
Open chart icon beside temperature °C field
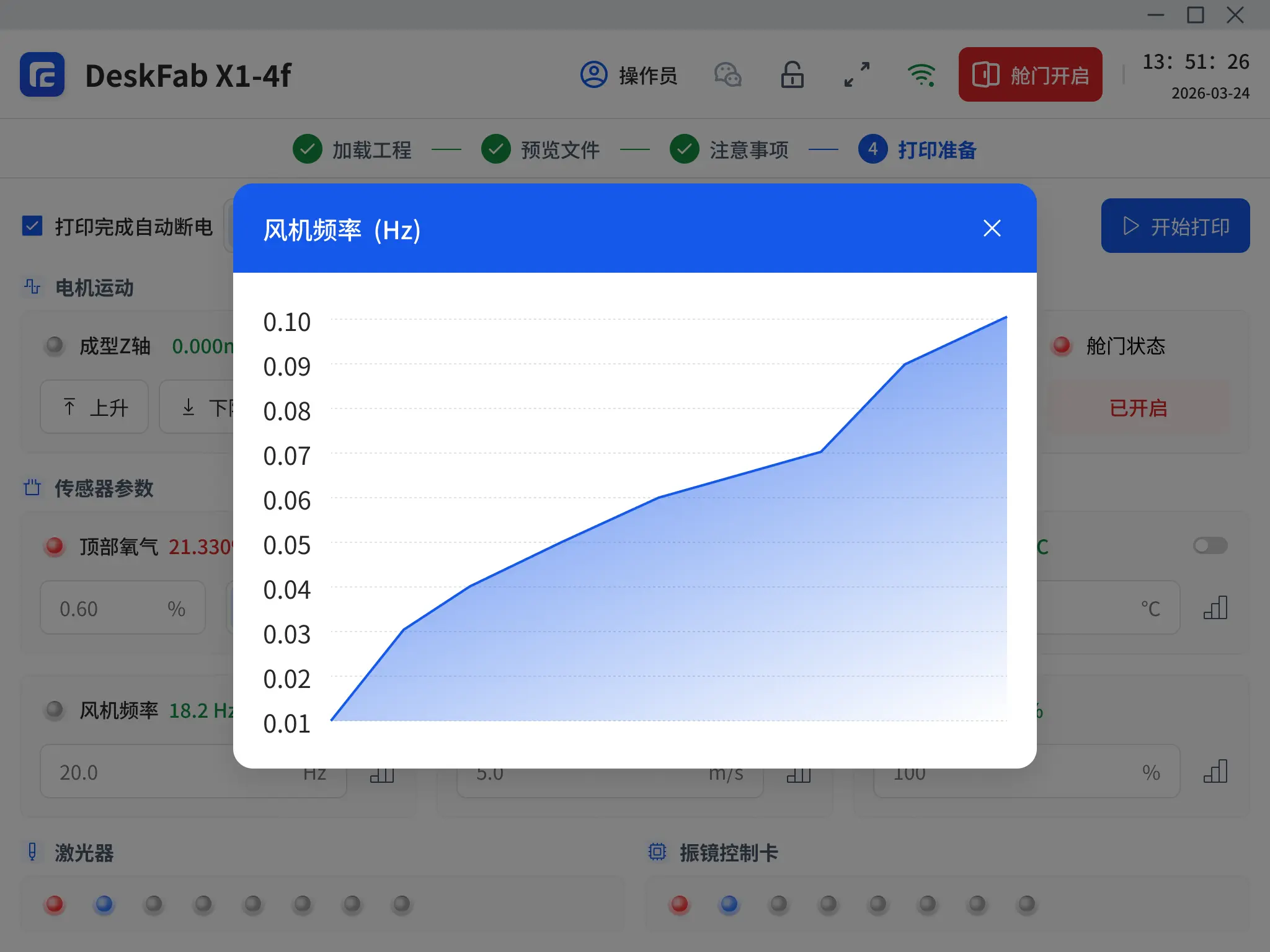1215,608
